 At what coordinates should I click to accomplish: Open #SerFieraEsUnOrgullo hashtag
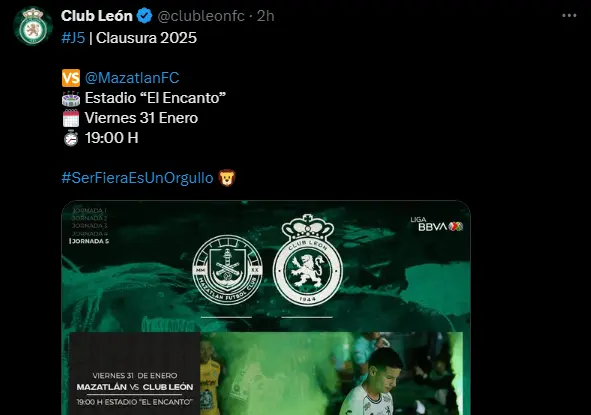(x=137, y=178)
